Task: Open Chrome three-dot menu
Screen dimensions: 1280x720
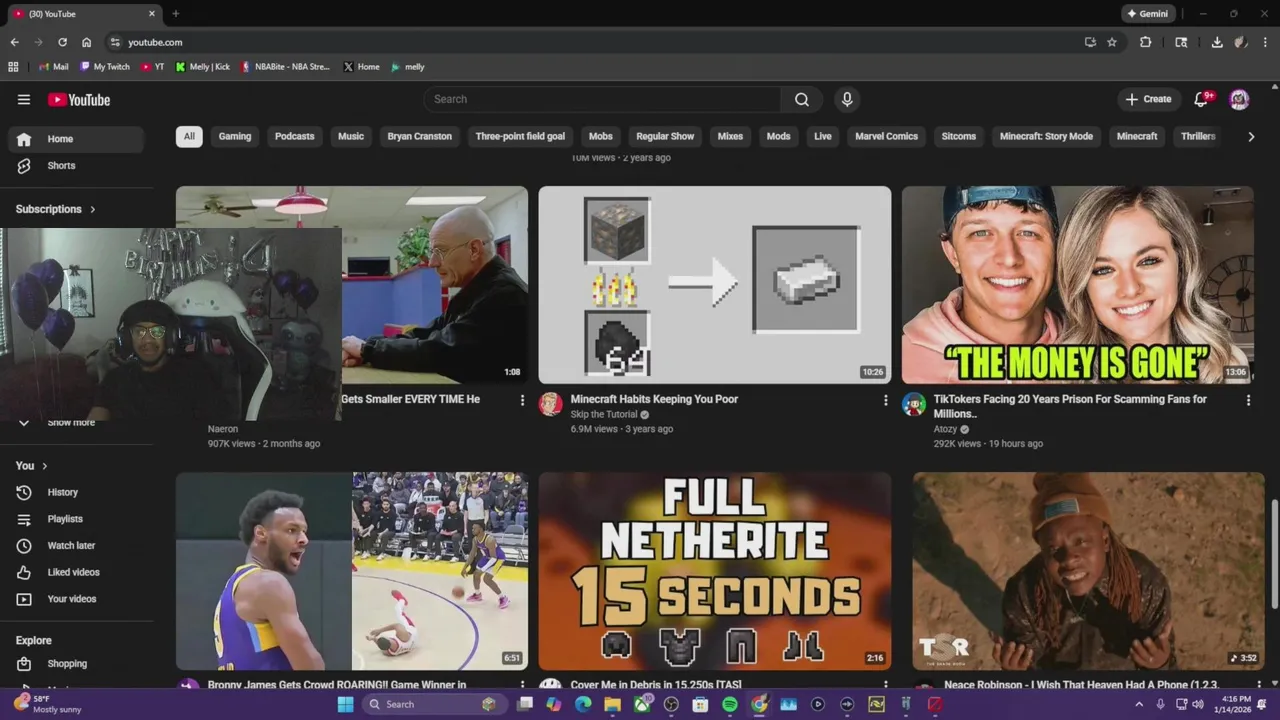Action: (x=1265, y=42)
